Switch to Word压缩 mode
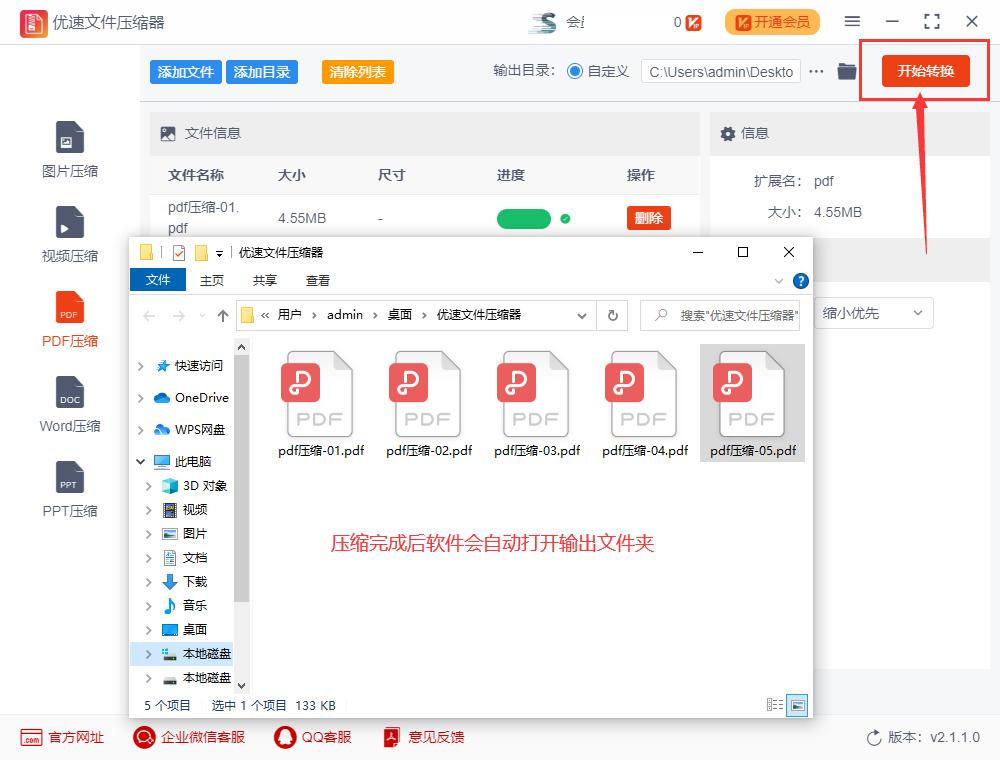The height and width of the screenshot is (760, 1000). [x=69, y=403]
